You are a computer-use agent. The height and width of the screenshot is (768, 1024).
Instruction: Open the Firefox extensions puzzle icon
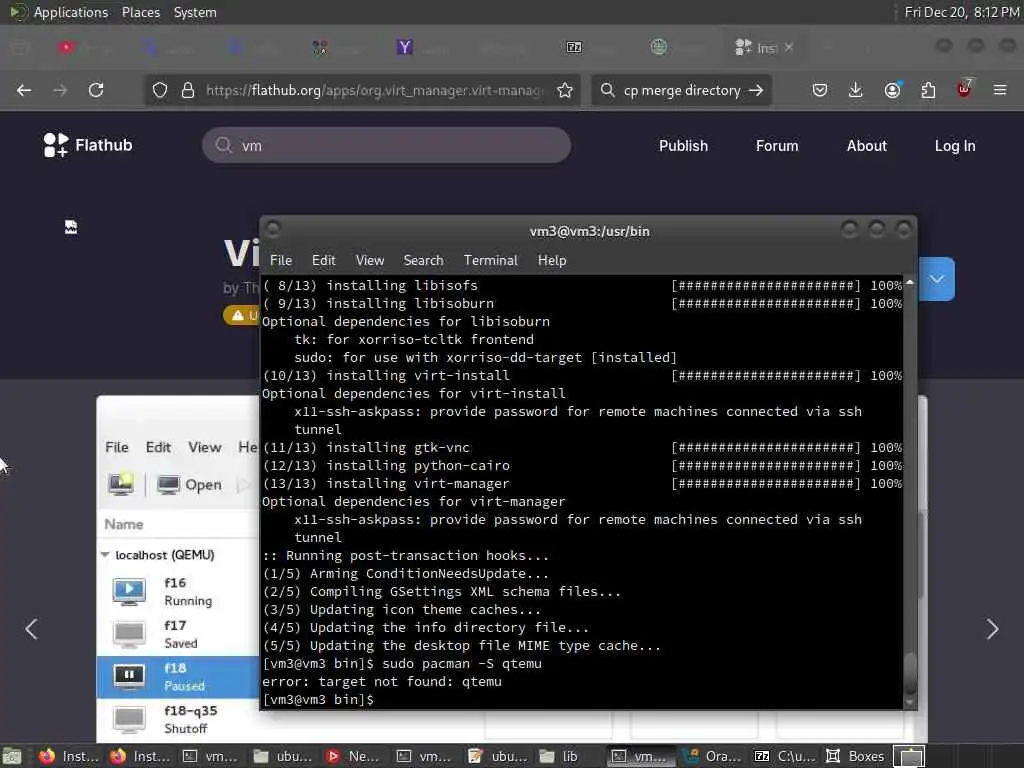(928, 90)
